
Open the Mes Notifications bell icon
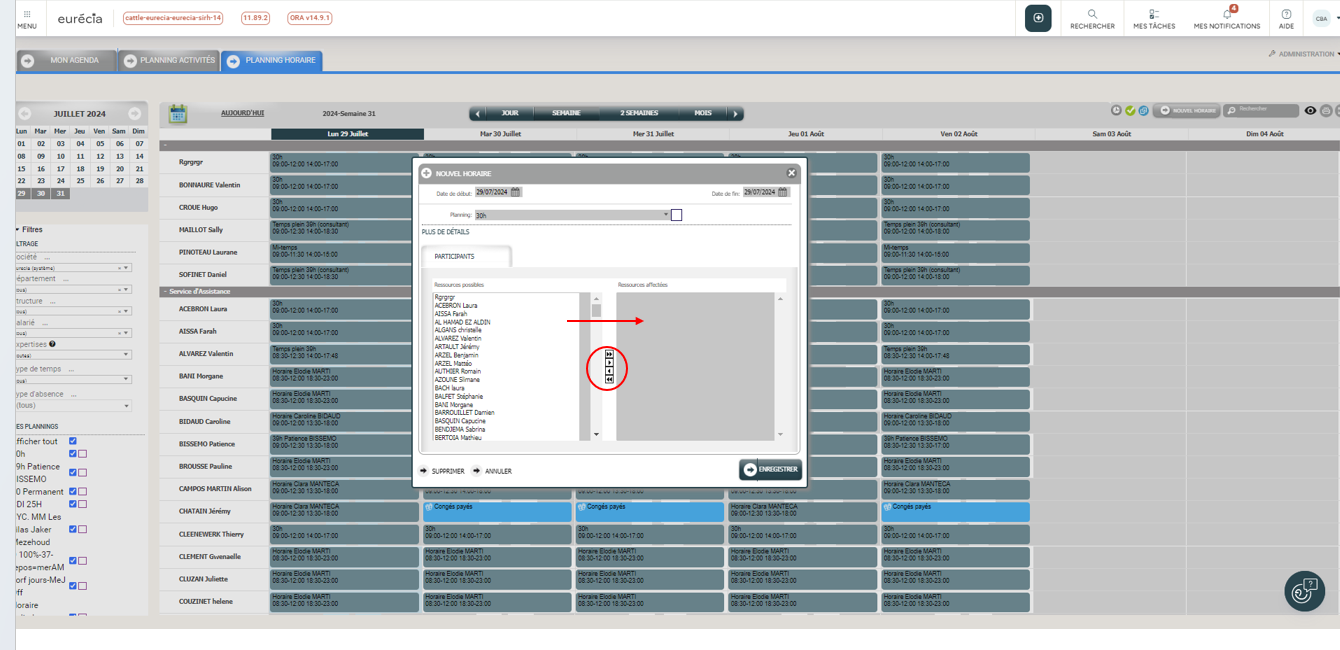click(1226, 14)
